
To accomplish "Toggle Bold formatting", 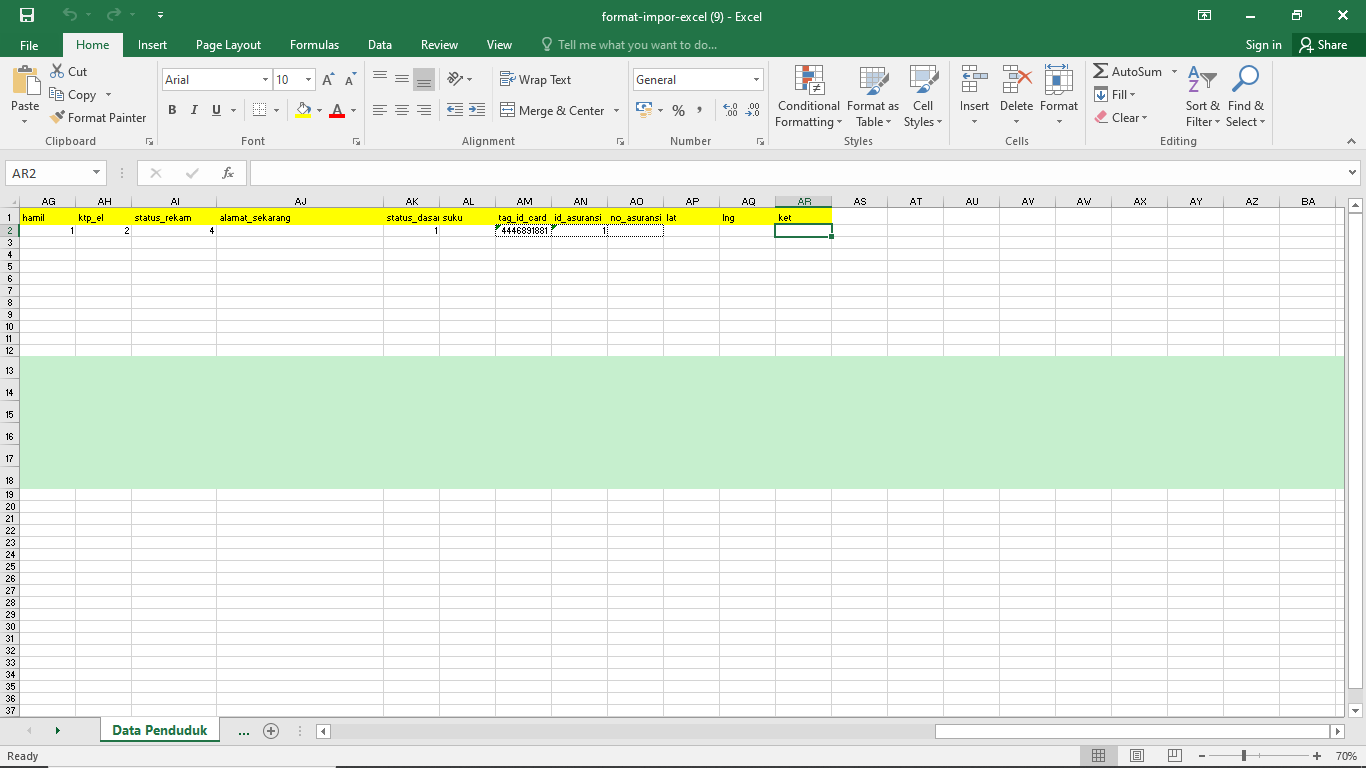I will [172, 110].
